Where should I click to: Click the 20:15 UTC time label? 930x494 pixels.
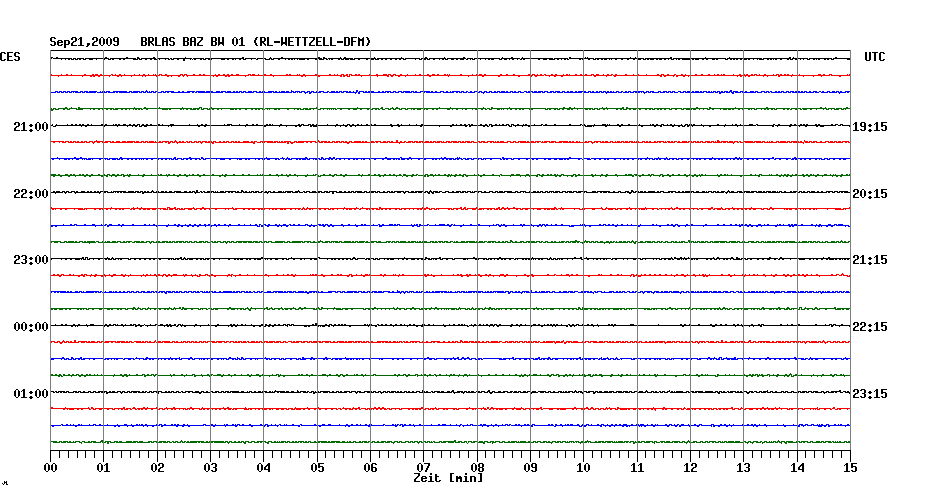click(870, 193)
